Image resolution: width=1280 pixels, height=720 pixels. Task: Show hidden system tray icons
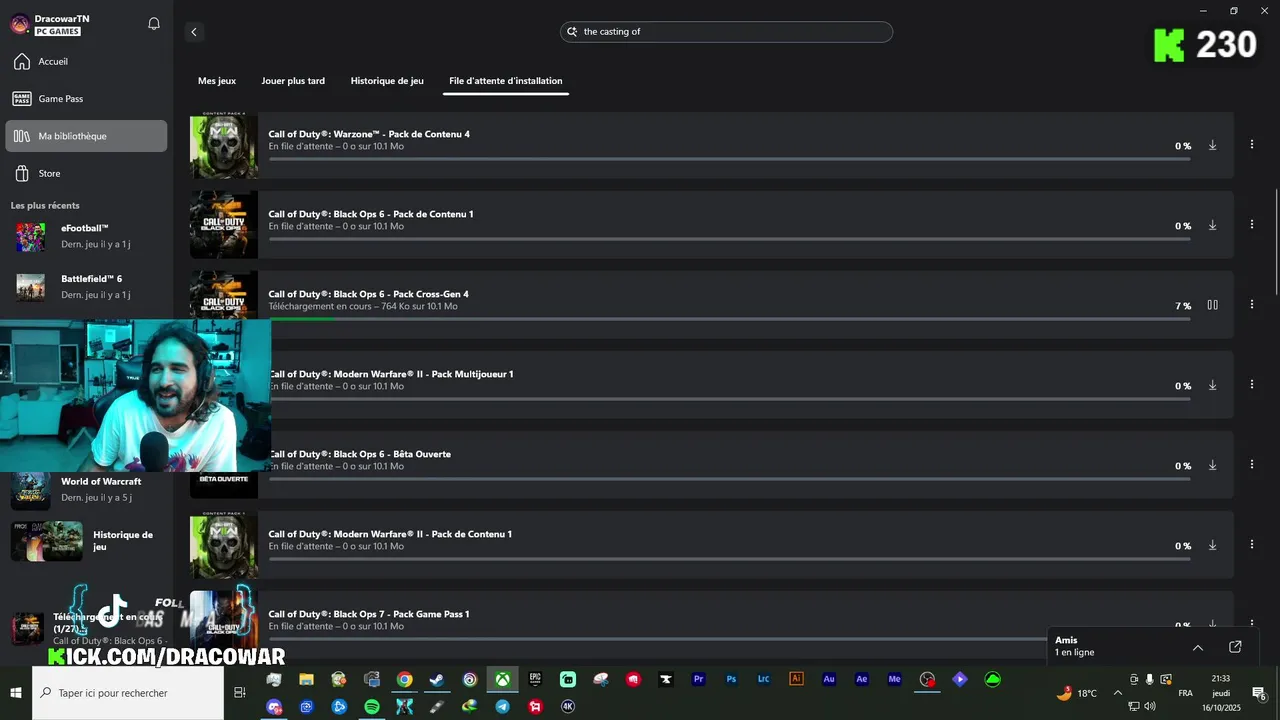(1117, 693)
